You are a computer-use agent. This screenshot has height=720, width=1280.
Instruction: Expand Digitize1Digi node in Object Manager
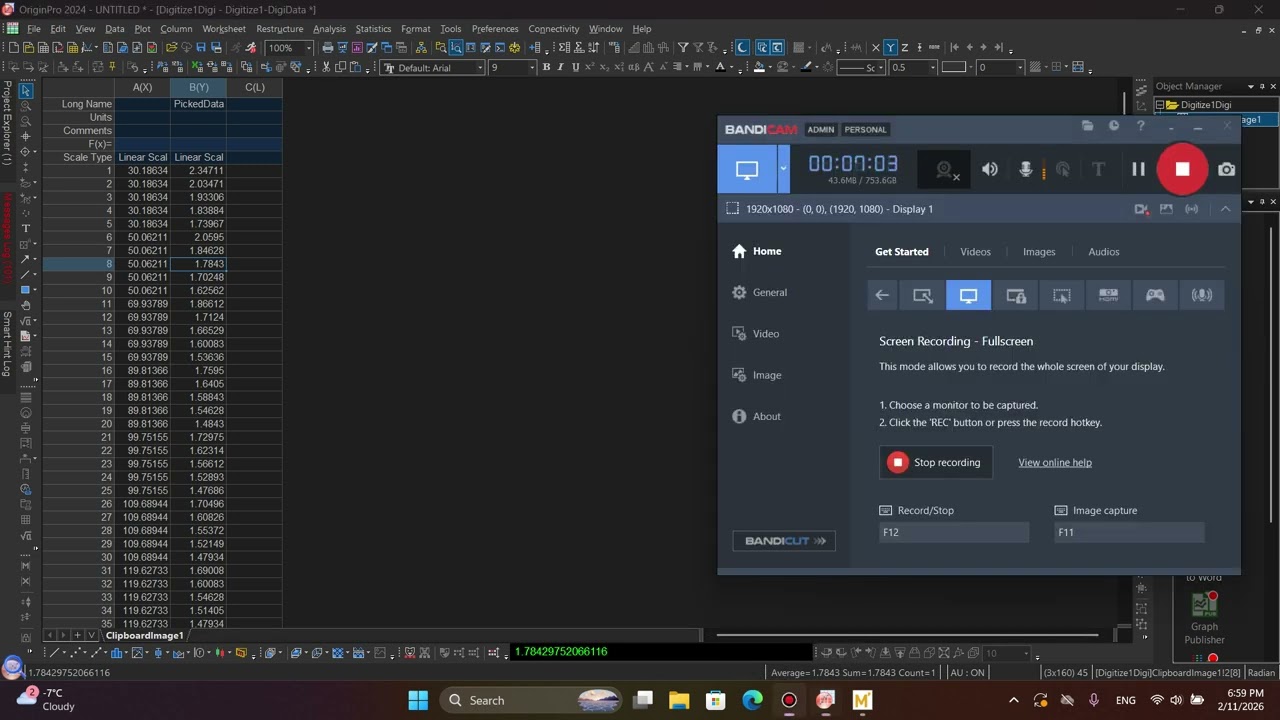tap(1160, 105)
